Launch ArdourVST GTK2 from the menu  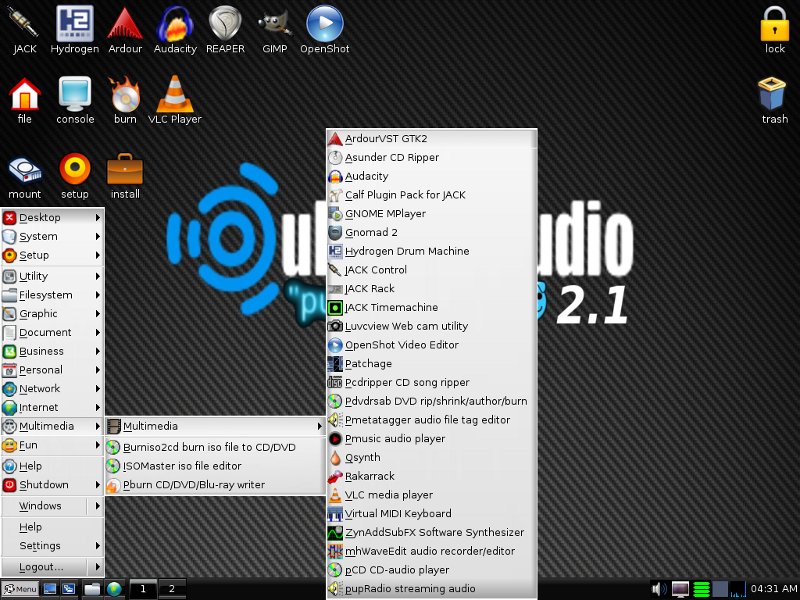[432, 139]
